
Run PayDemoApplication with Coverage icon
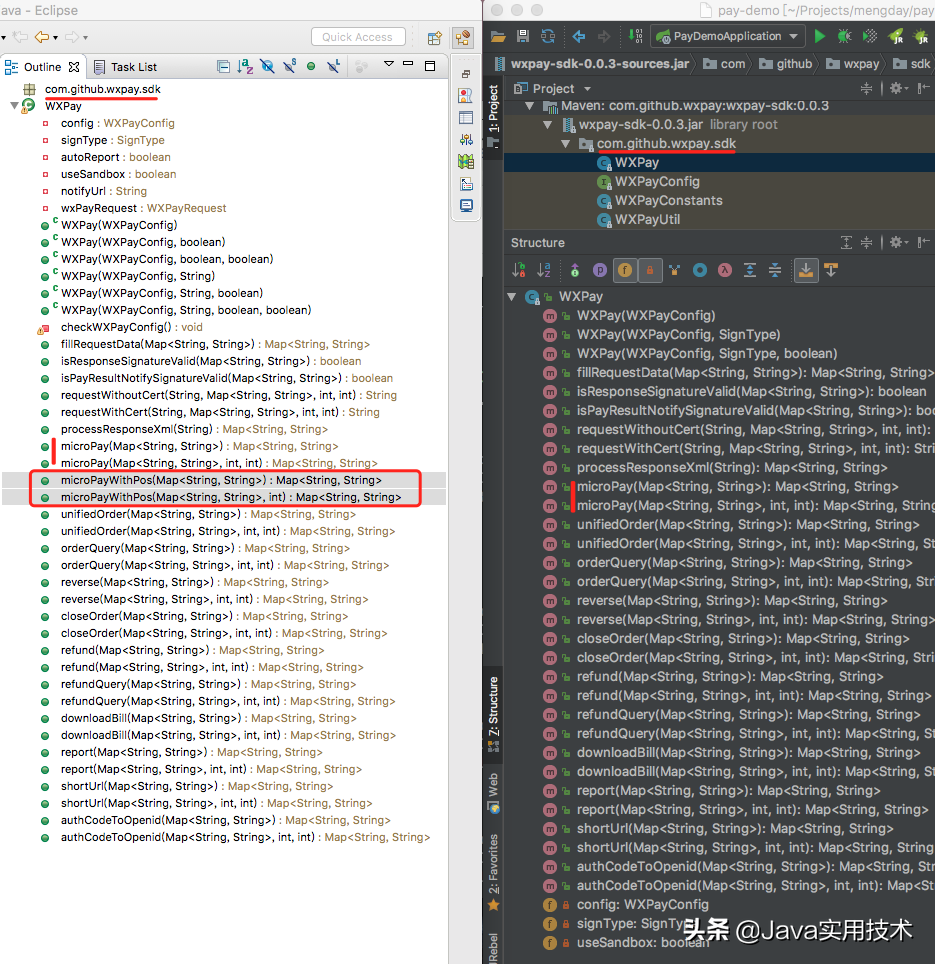[x=870, y=36]
